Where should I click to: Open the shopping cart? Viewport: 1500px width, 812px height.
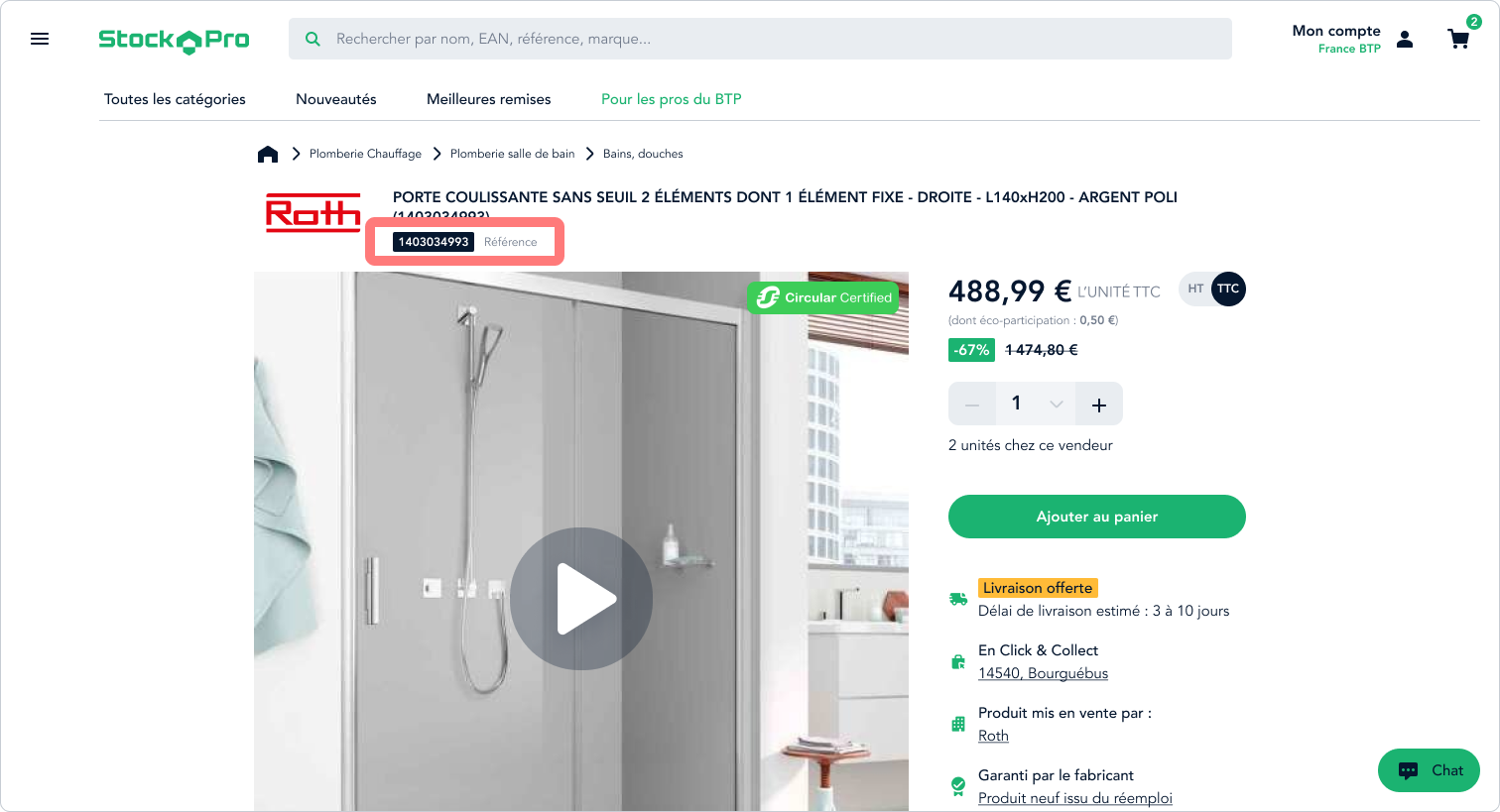[1458, 40]
